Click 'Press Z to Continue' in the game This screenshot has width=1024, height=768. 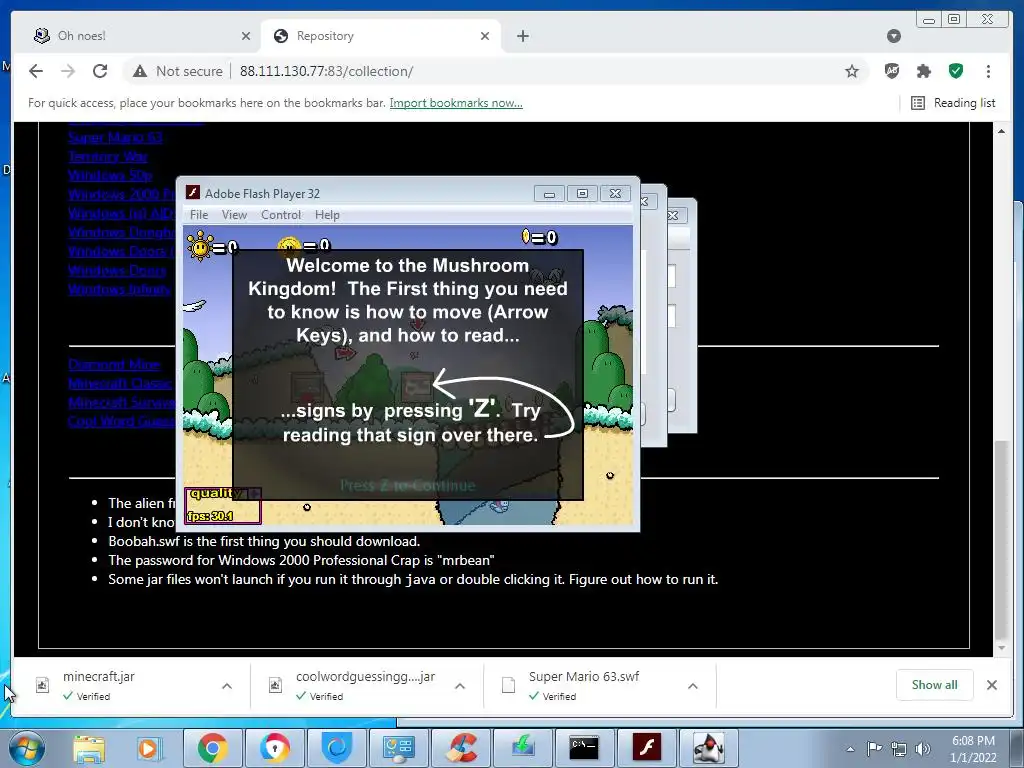pyautogui.click(x=408, y=485)
